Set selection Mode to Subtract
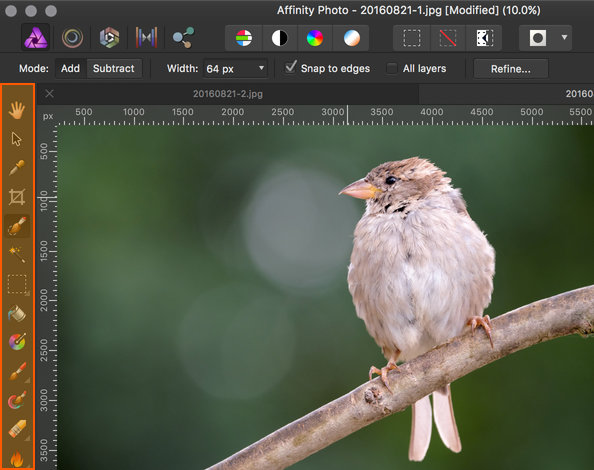The image size is (594, 470). 114,69
